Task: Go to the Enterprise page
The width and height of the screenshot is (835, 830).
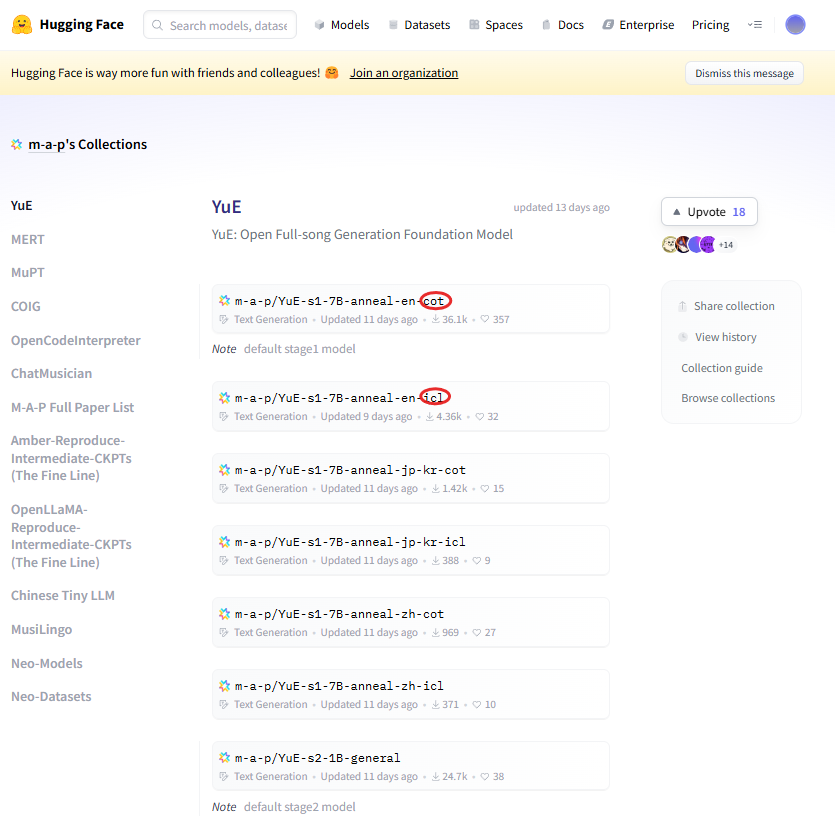Action: pos(638,25)
